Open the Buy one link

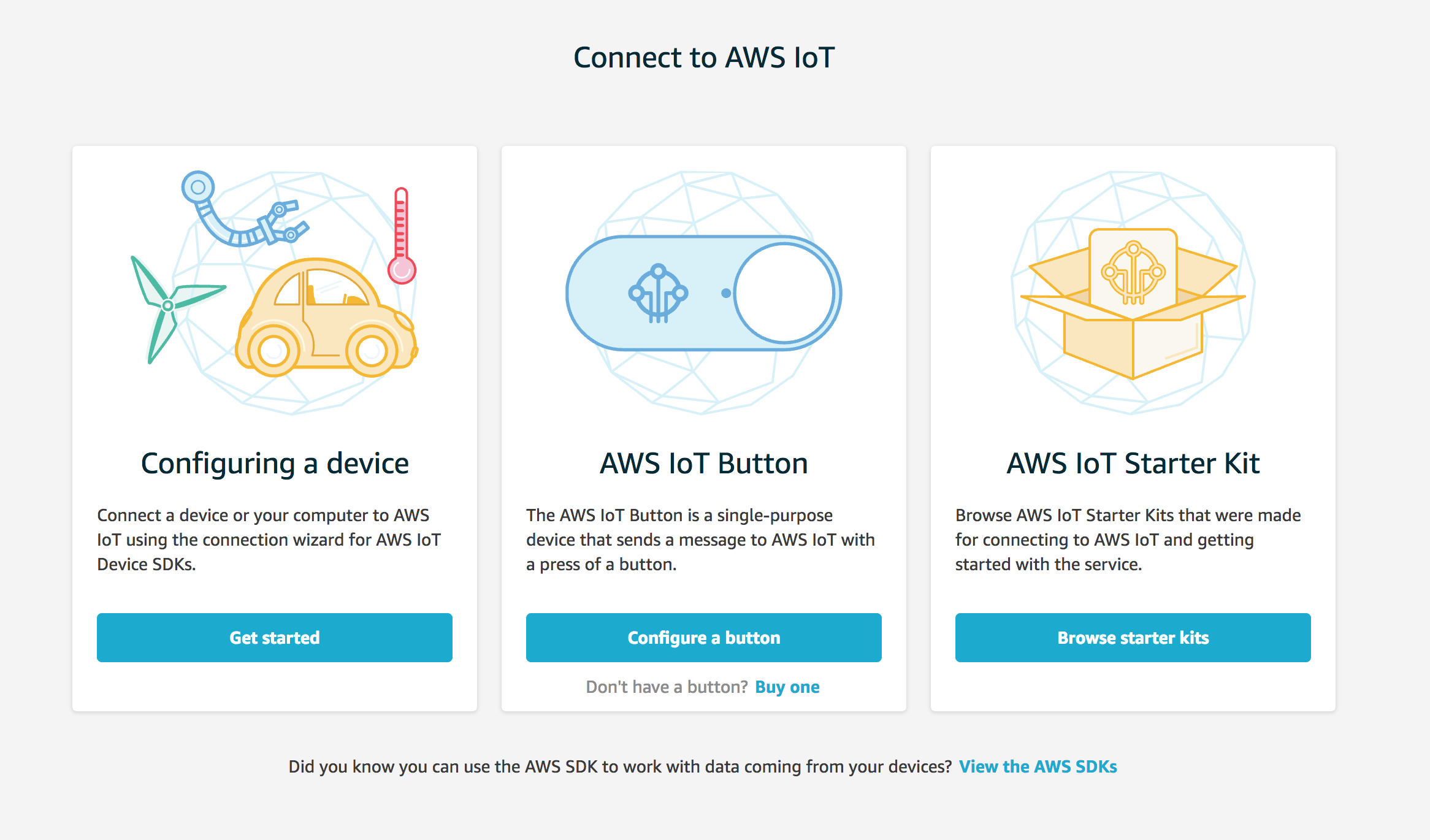coord(787,687)
